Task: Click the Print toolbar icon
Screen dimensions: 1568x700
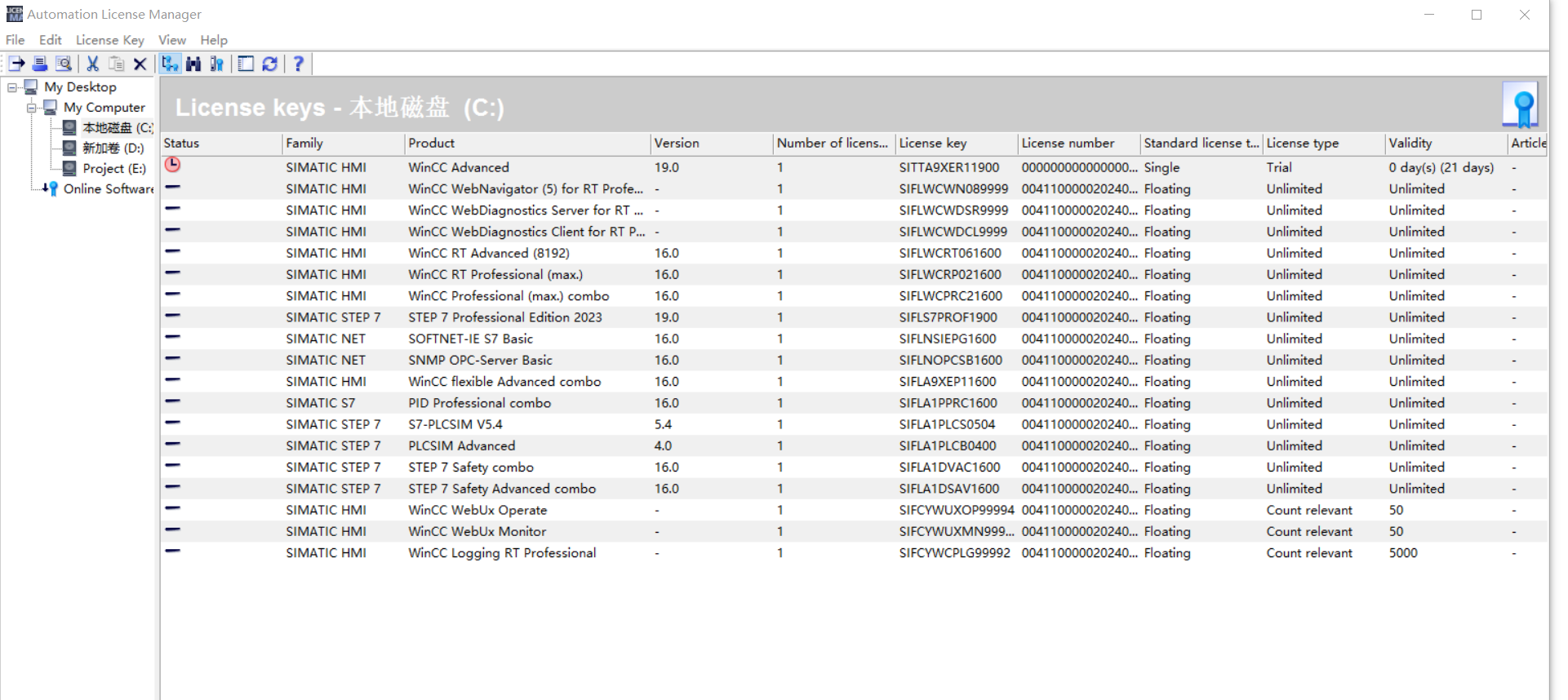Action: point(39,64)
